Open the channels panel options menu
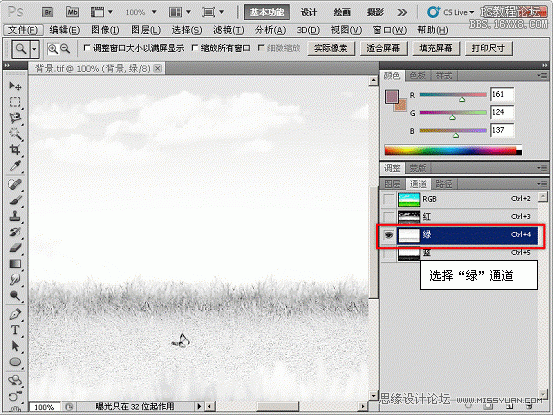553x415 pixels. [542, 183]
